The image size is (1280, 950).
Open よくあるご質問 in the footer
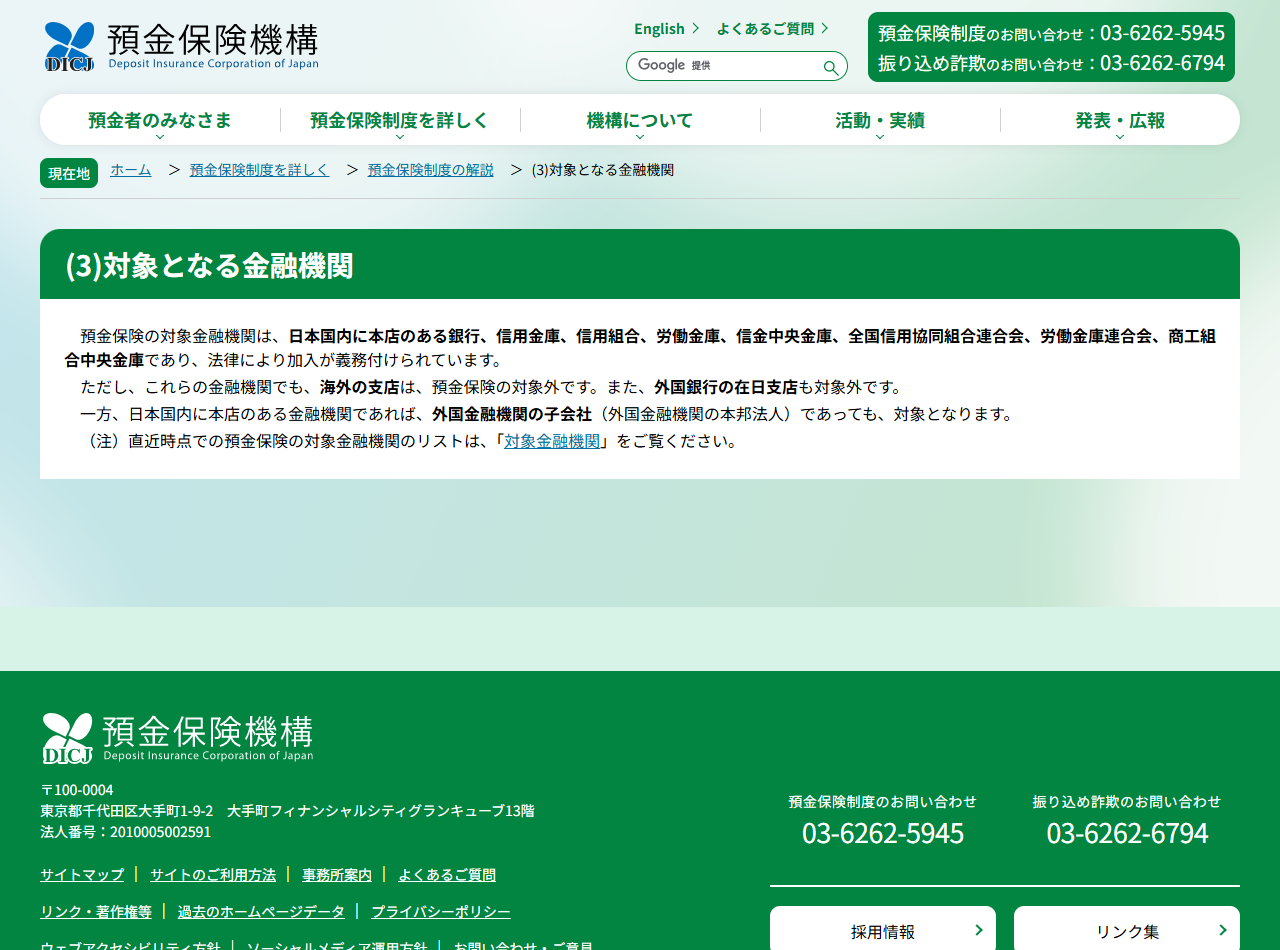(447, 875)
